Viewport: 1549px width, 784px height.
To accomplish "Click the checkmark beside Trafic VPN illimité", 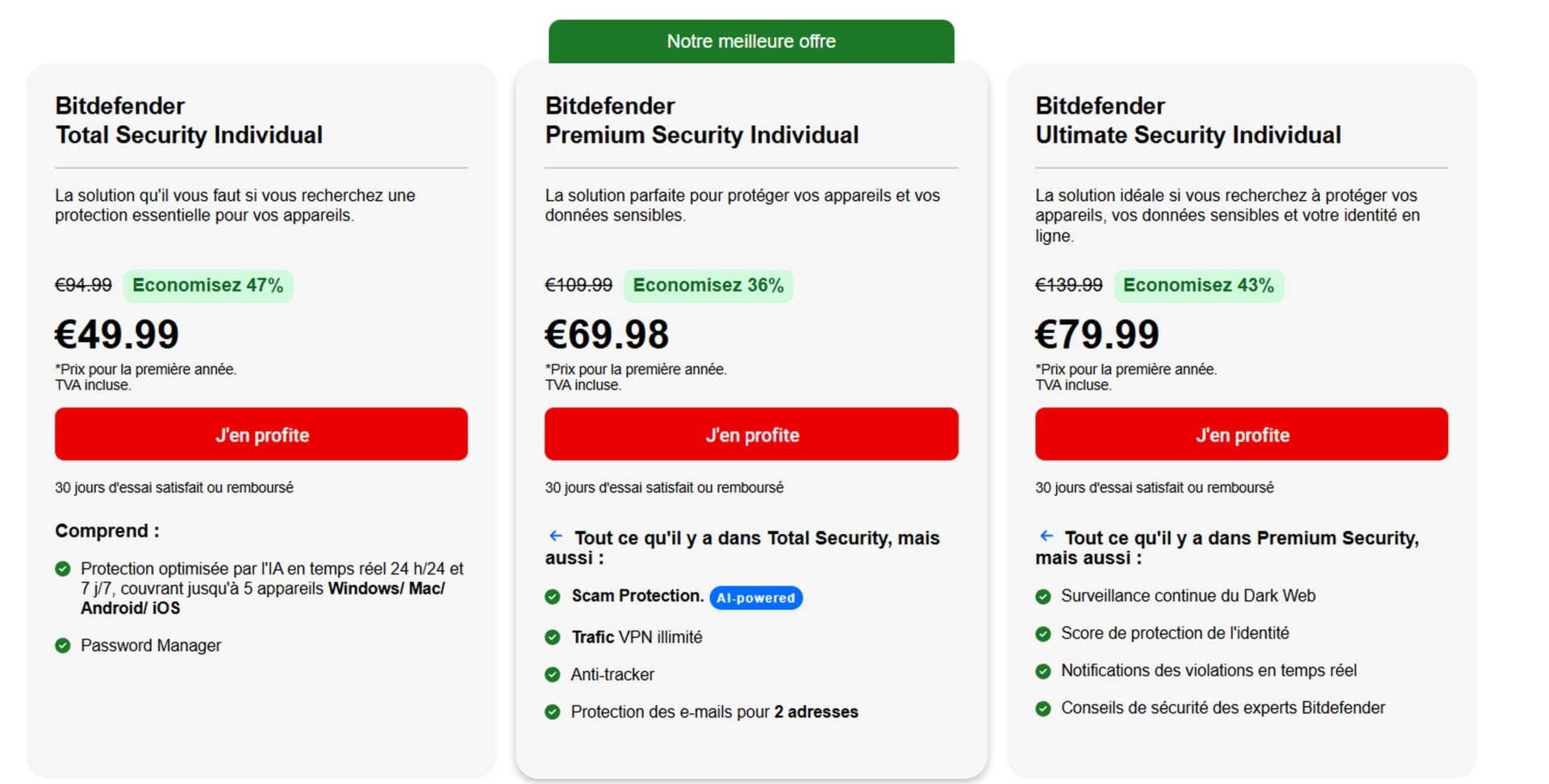I will [x=553, y=636].
